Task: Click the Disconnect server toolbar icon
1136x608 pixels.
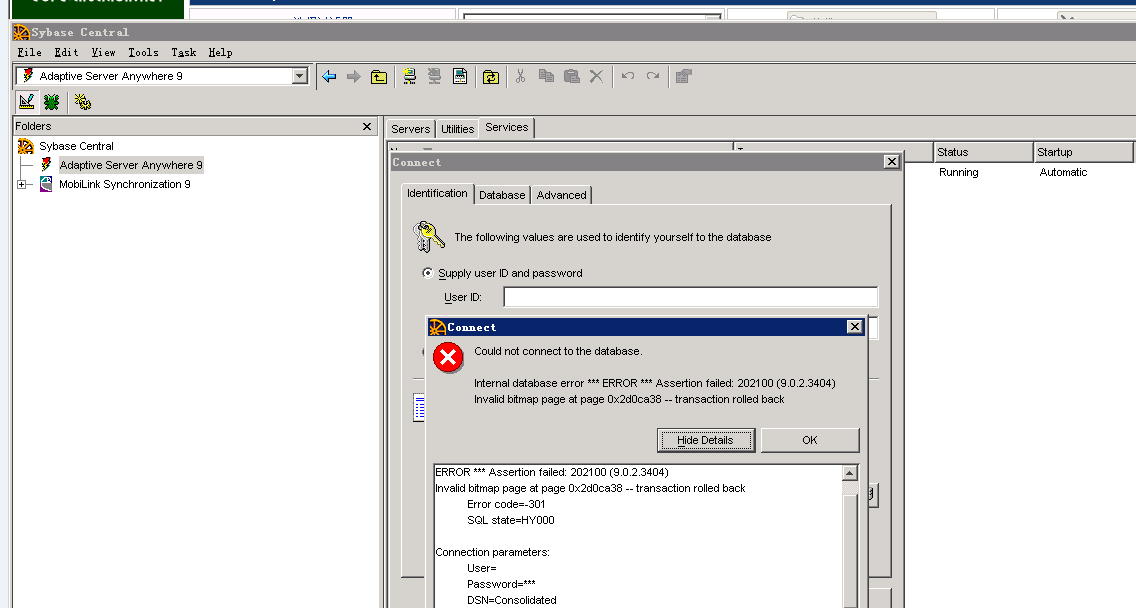Action: click(x=434, y=76)
